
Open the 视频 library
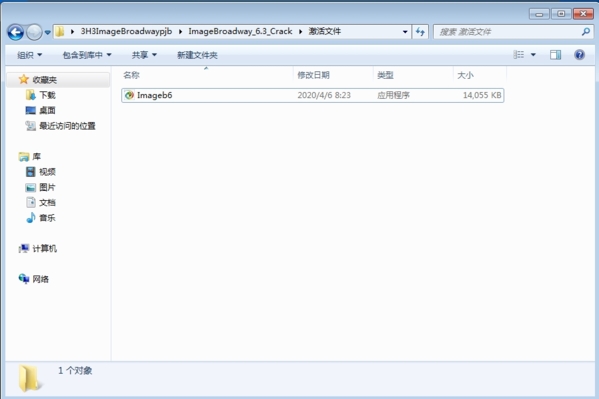[47, 172]
